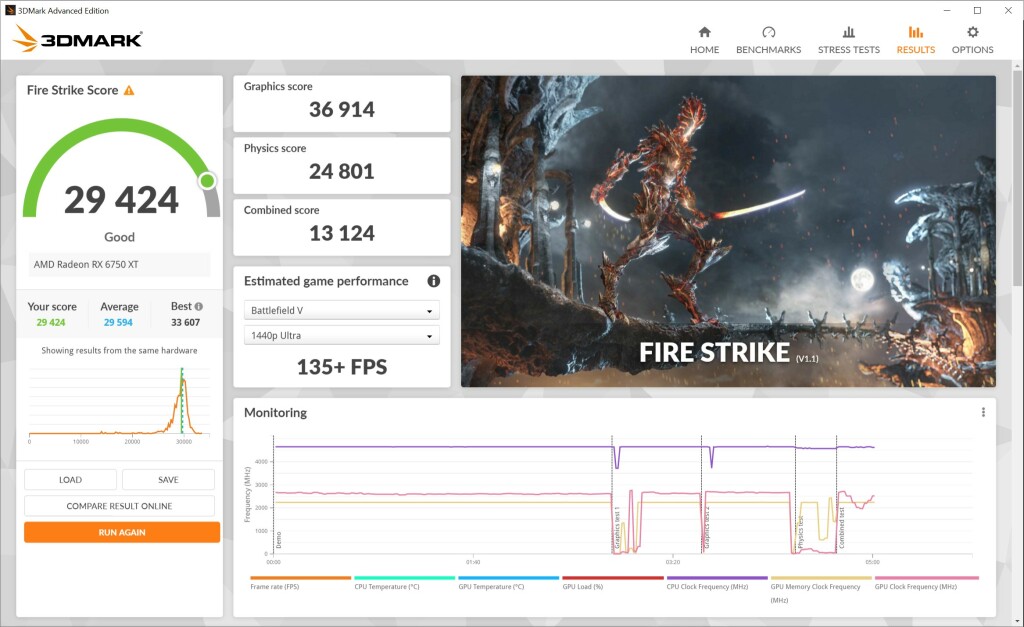The image size is (1024, 627).
Task: Click the info icon beside Best score
Action: coord(199,307)
